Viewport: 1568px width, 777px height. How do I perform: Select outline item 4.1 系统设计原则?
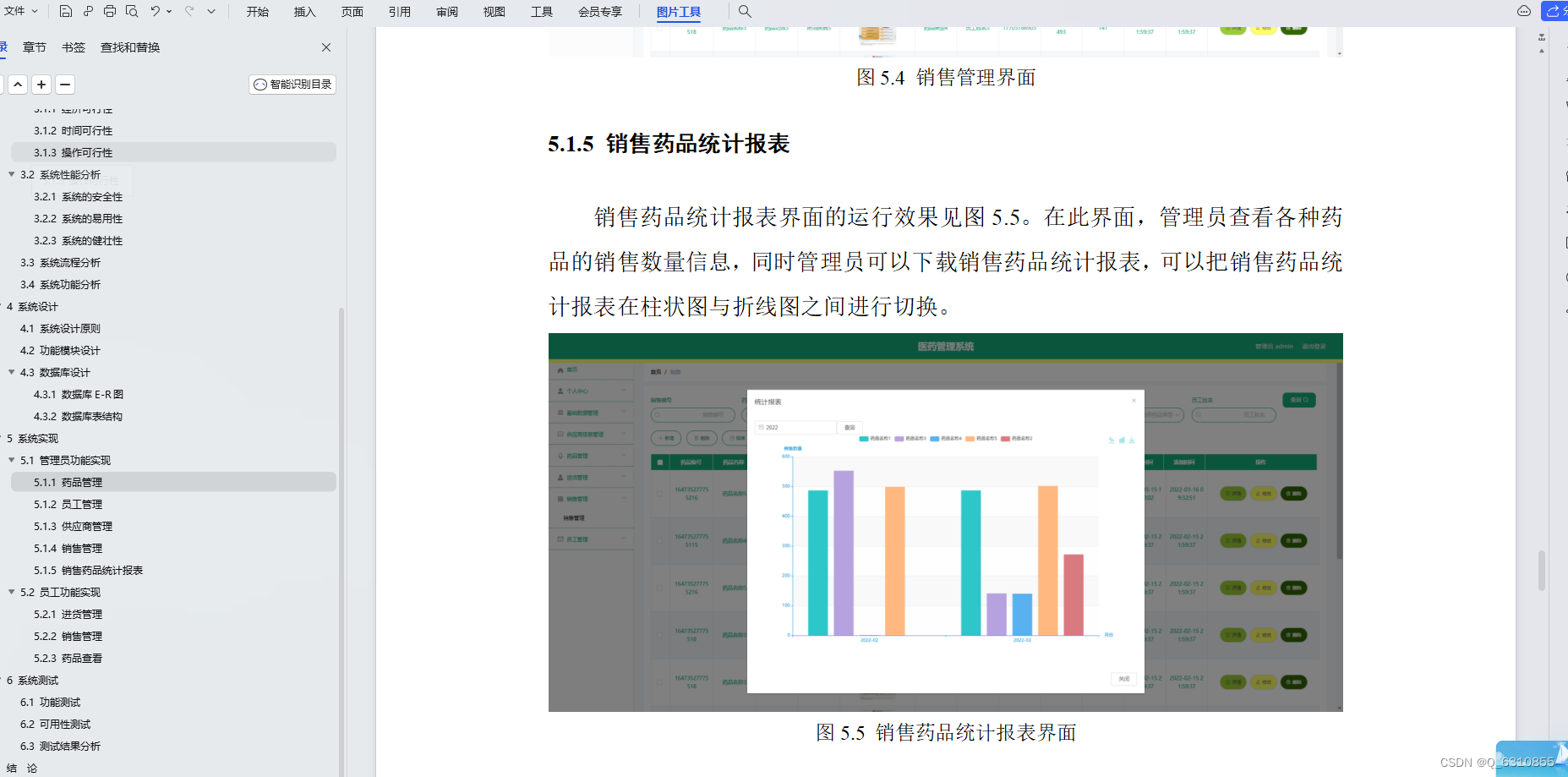60,328
